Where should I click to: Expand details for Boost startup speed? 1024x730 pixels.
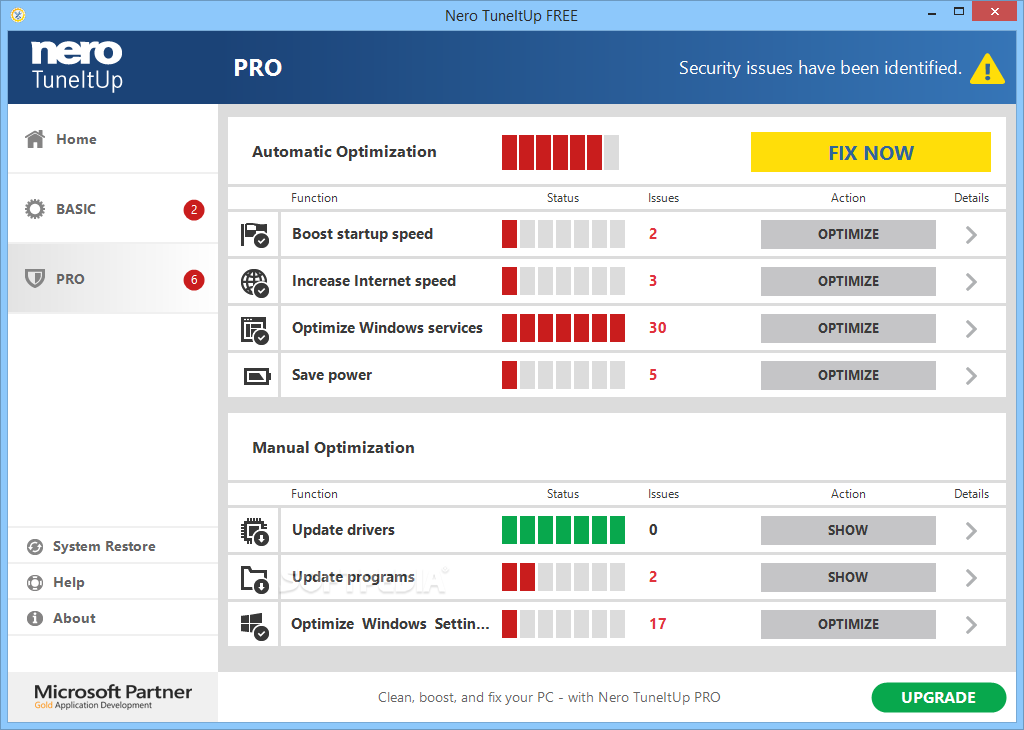(971, 234)
